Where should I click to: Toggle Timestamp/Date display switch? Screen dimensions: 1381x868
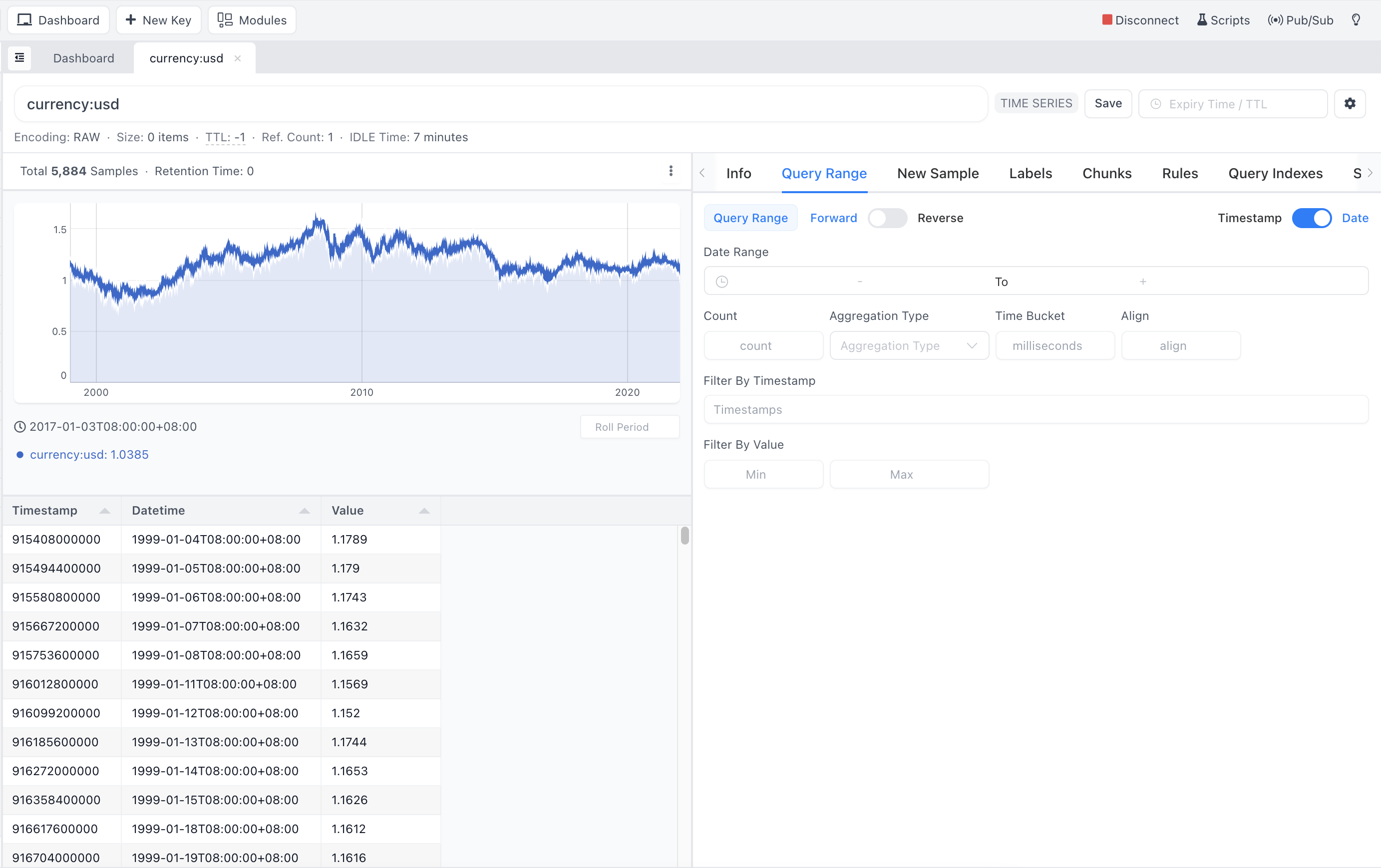pos(1311,218)
